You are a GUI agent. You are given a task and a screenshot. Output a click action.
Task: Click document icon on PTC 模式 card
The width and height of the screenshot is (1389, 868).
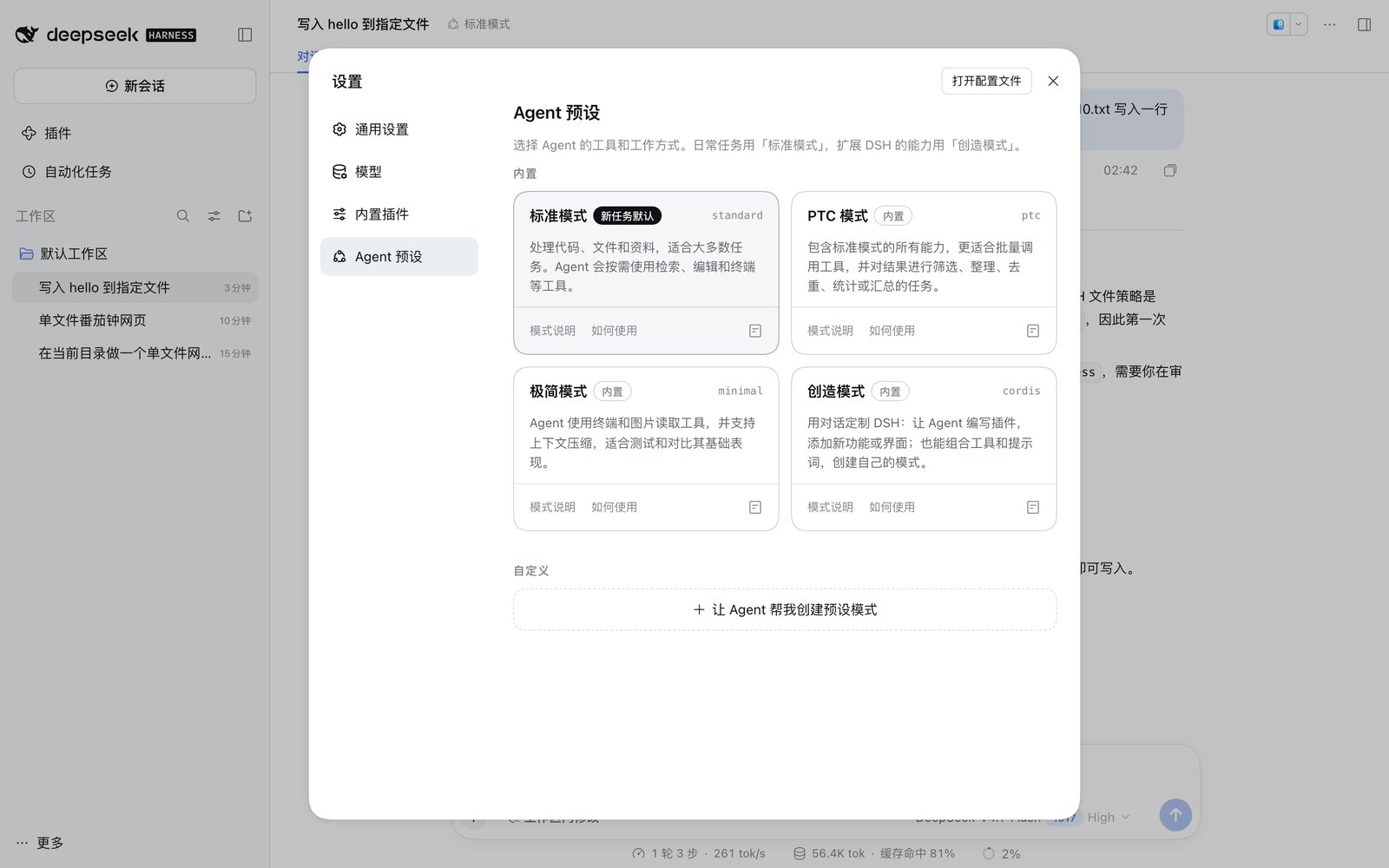tap(1033, 331)
